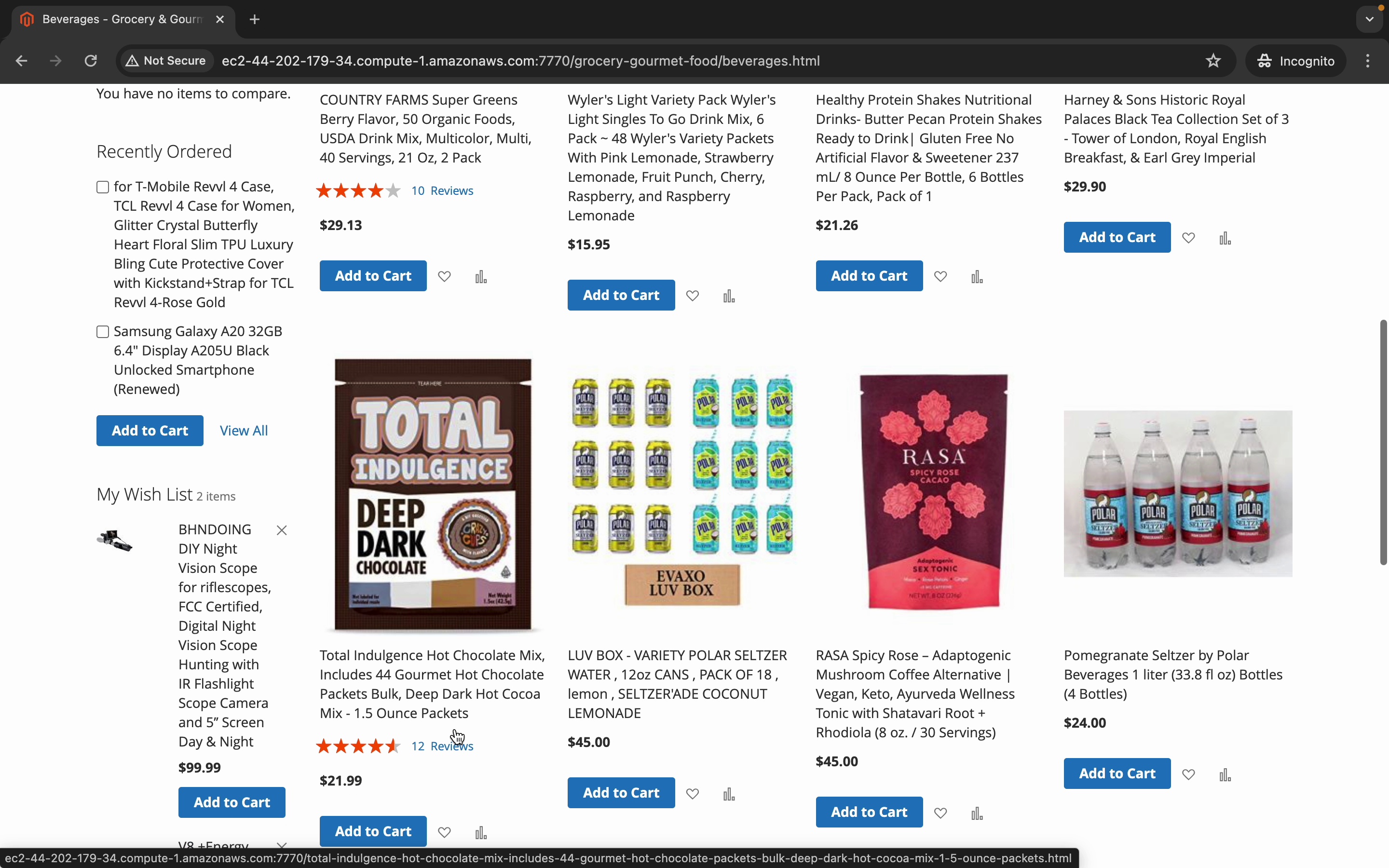Open Total Indulgence Hot Chocolate product image
This screenshot has width=1389, height=868.
433,495
